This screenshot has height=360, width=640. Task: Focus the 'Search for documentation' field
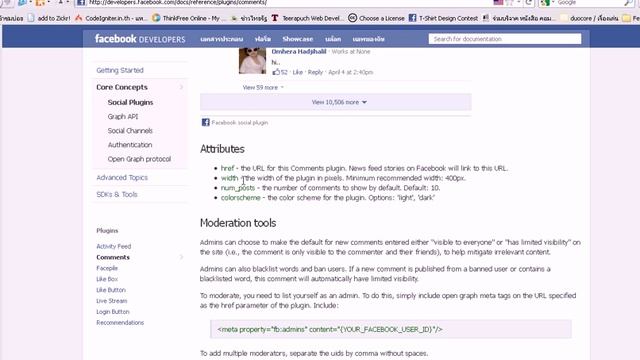coord(505,39)
